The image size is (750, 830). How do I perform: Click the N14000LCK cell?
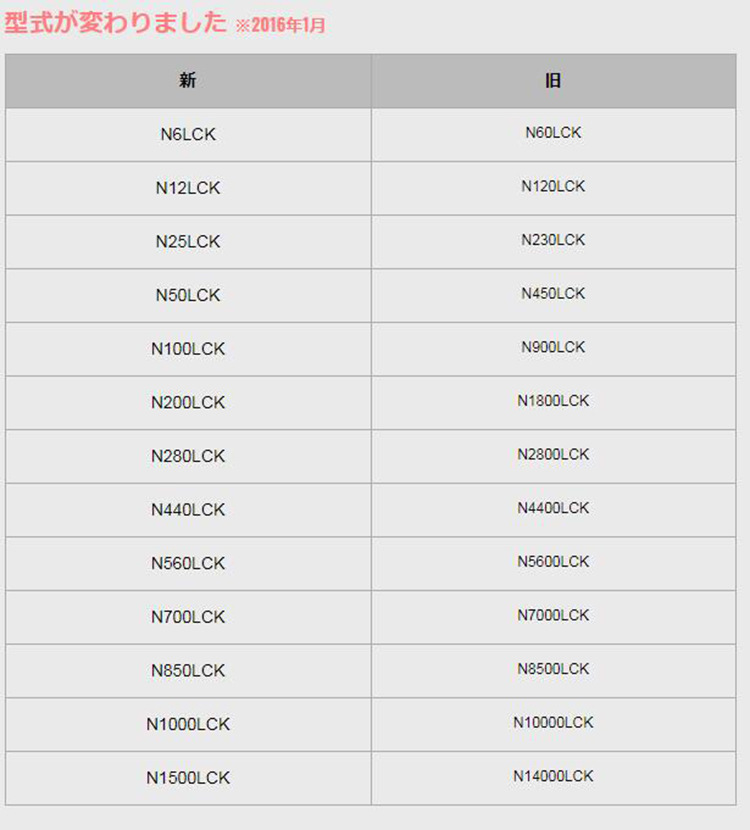[553, 776]
